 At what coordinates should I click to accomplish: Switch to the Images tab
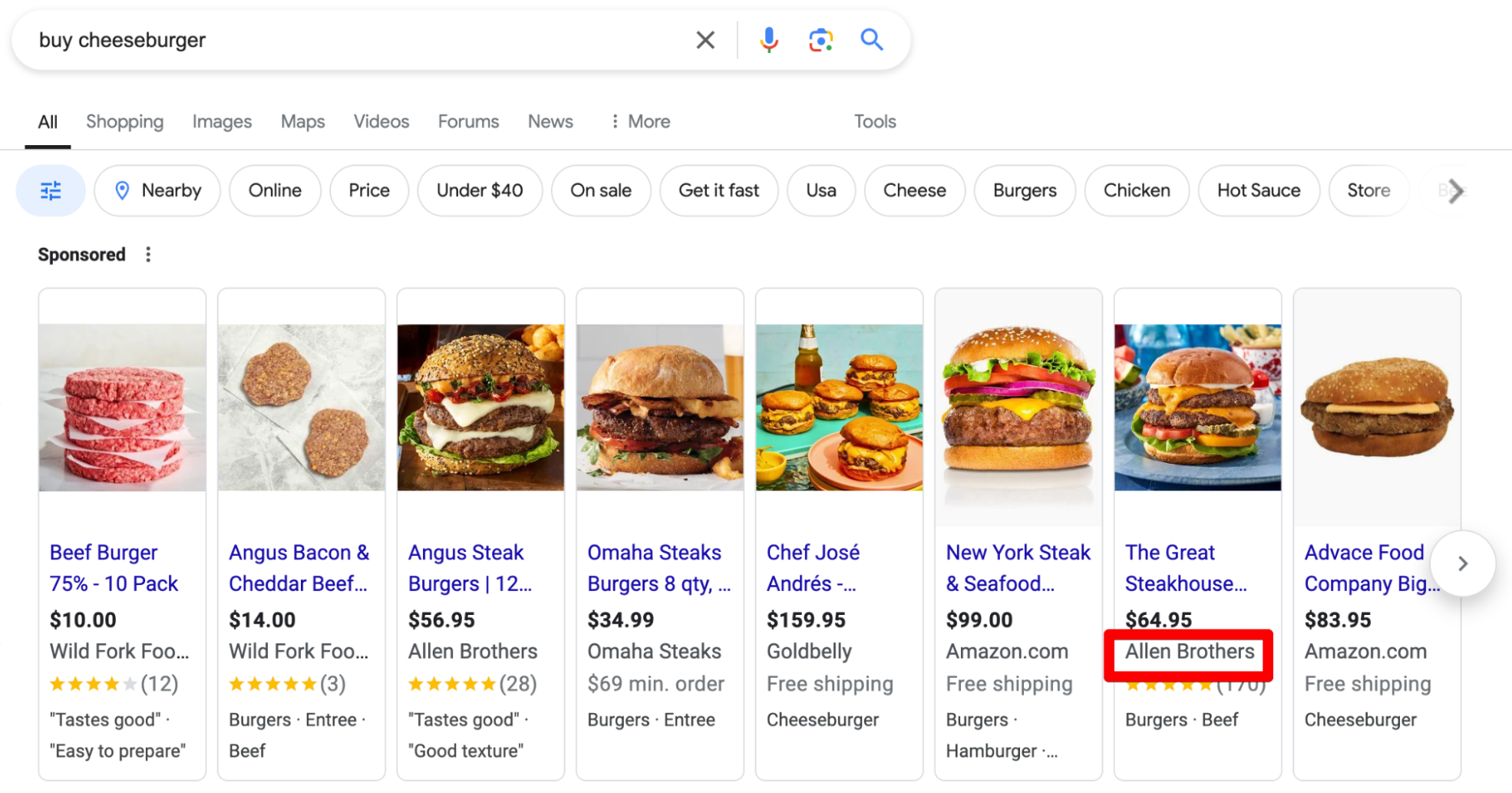(222, 121)
